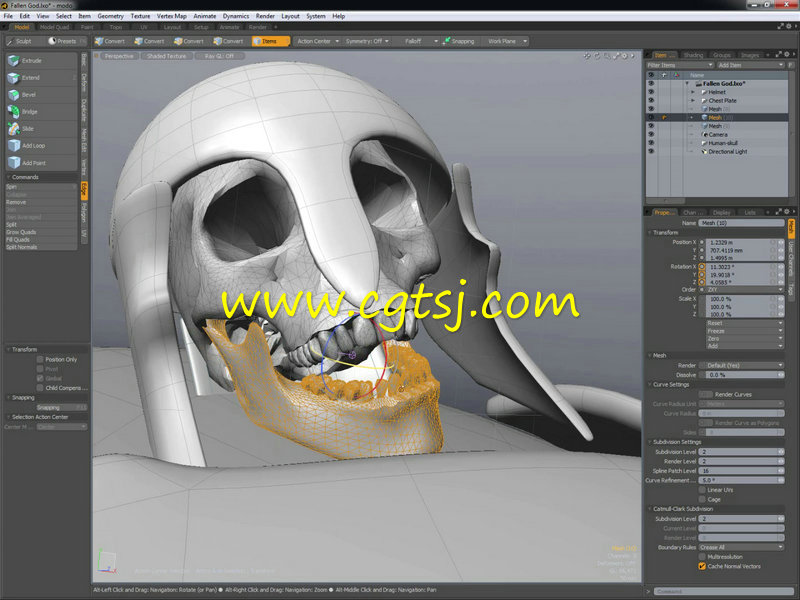This screenshot has height=600, width=800.
Task: Hide the Helmet item via eye icon
Action: pos(651,92)
